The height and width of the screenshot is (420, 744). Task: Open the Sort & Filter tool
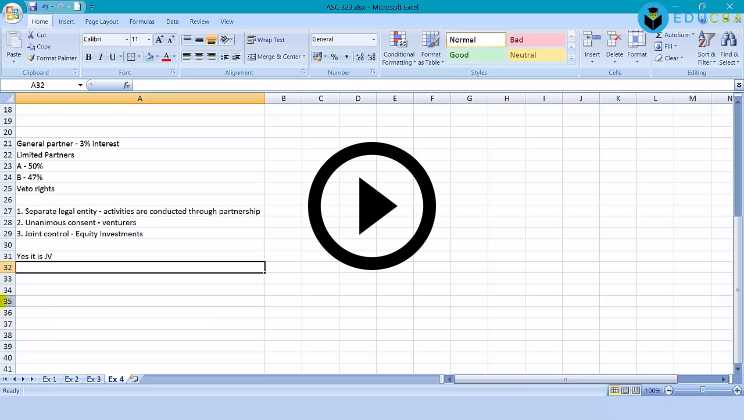click(x=706, y=47)
